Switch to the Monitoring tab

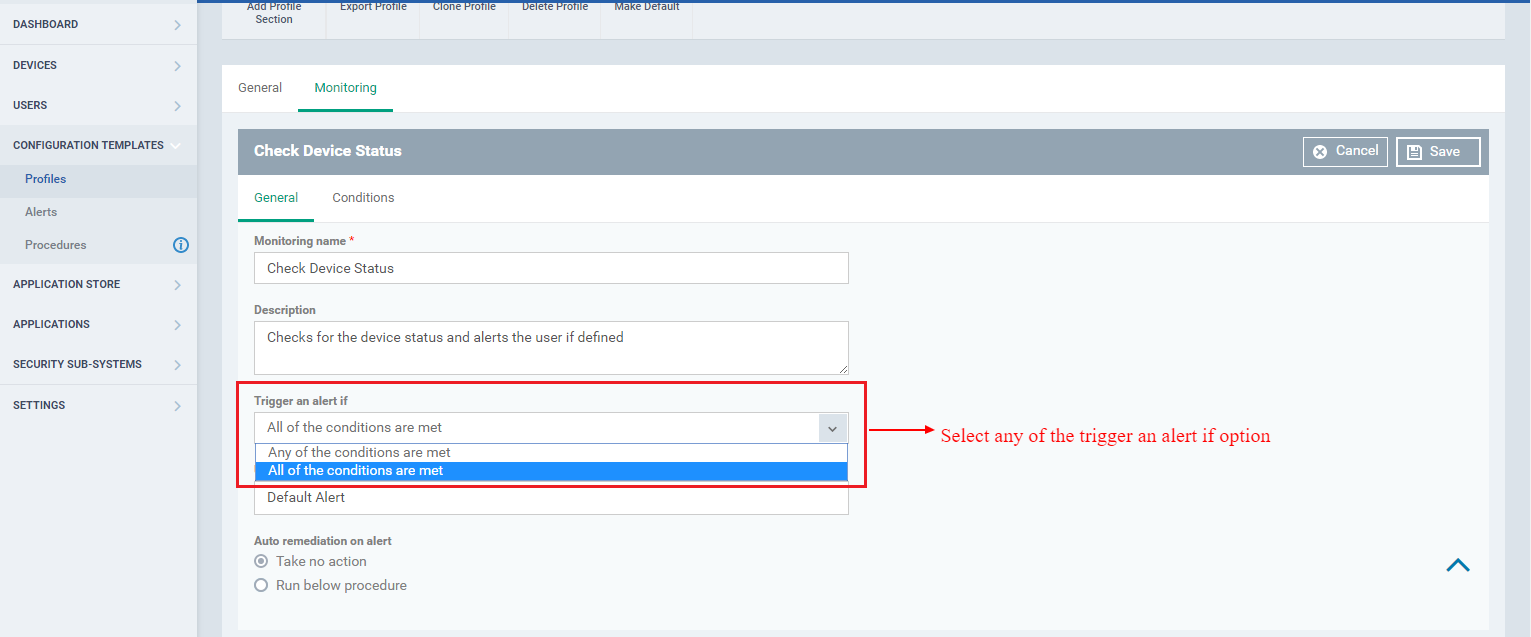pos(346,88)
